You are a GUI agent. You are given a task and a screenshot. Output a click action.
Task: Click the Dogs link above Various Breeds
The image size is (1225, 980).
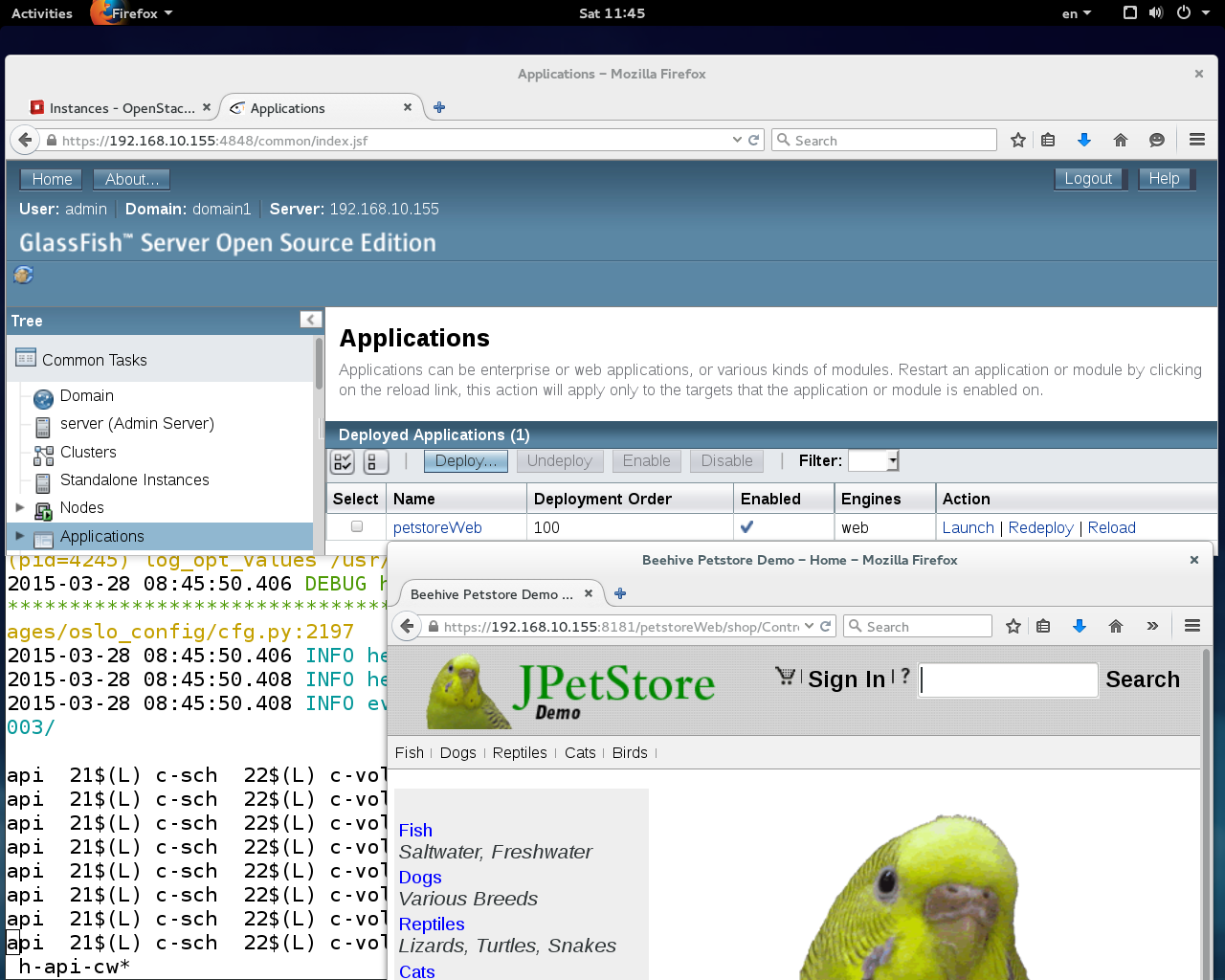[420, 877]
